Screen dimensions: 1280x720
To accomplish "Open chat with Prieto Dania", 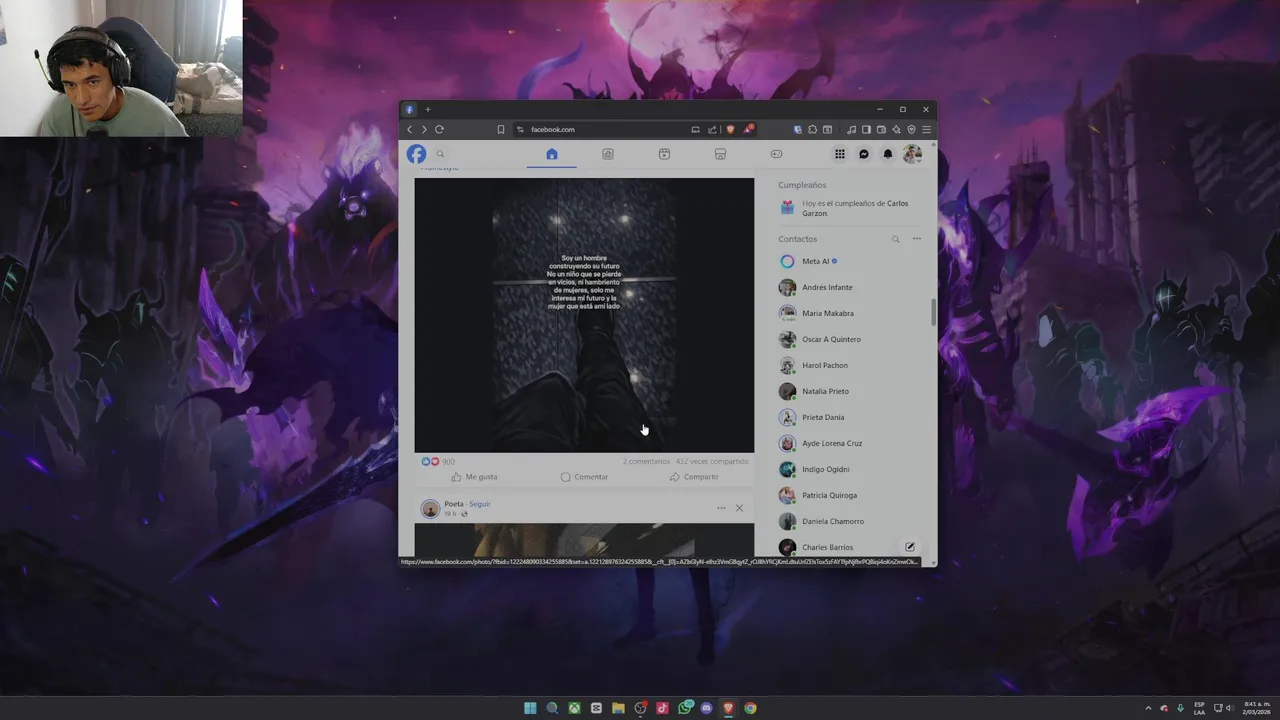I will point(850,417).
